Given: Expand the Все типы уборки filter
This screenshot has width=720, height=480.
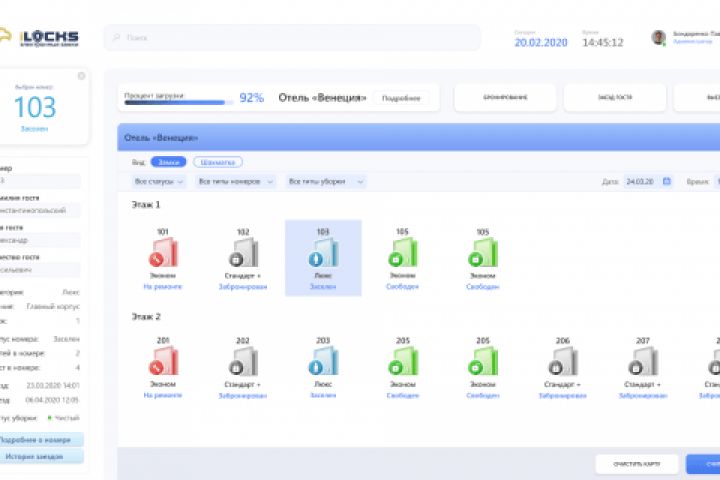Looking at the screenshot, I should [x=326, y=182].
